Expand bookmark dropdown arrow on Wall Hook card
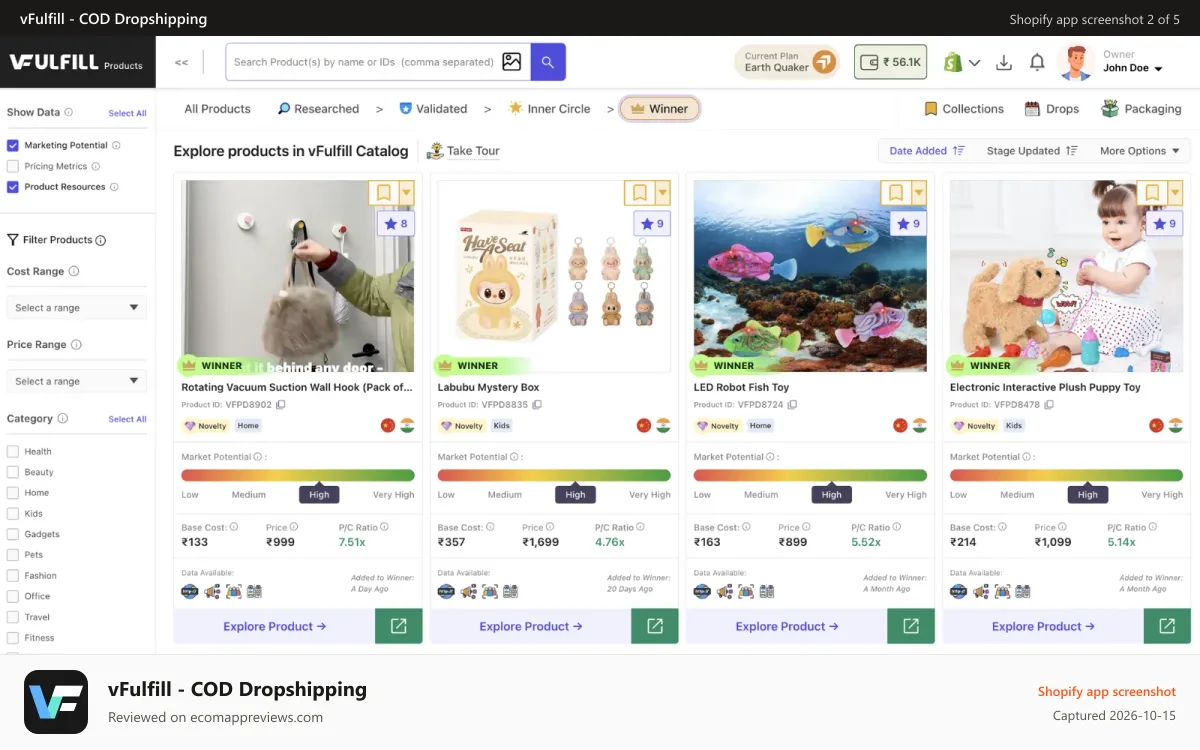Image resolution: width=1200 pixels, height=750 pixels. (406, 192)
